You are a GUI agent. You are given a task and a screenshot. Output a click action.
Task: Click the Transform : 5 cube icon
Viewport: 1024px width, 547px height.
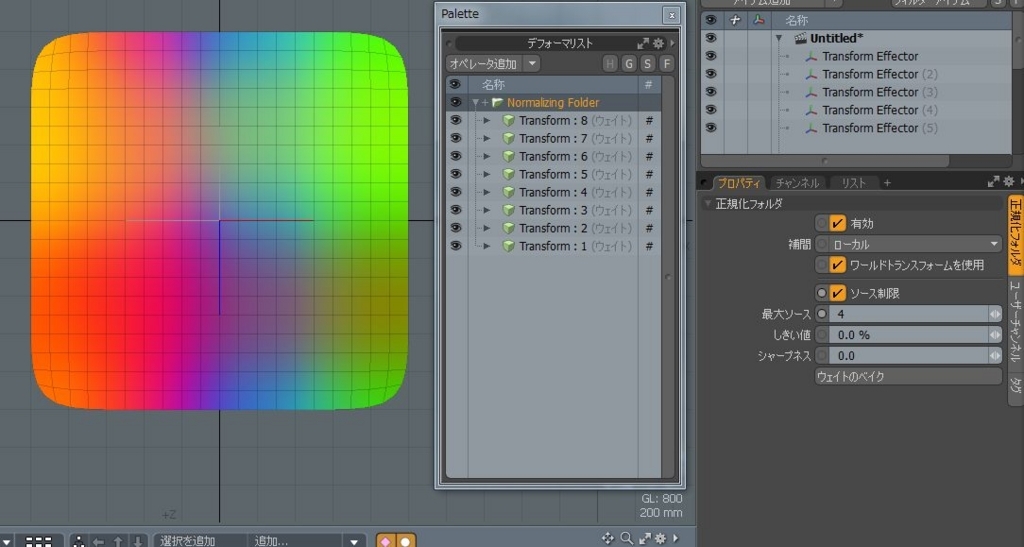coord(508,174)
